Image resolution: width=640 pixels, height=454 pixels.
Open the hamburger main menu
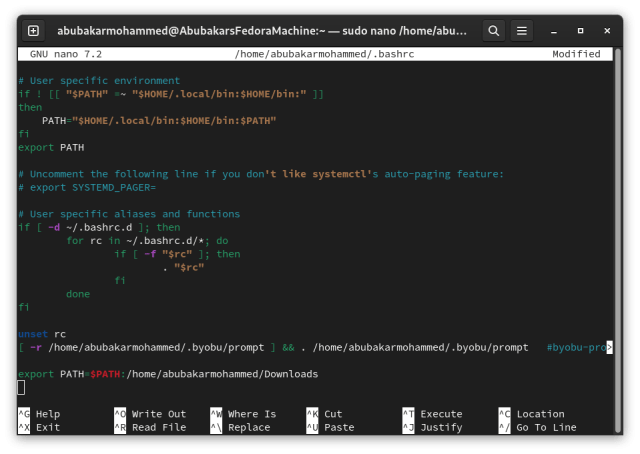522,31
